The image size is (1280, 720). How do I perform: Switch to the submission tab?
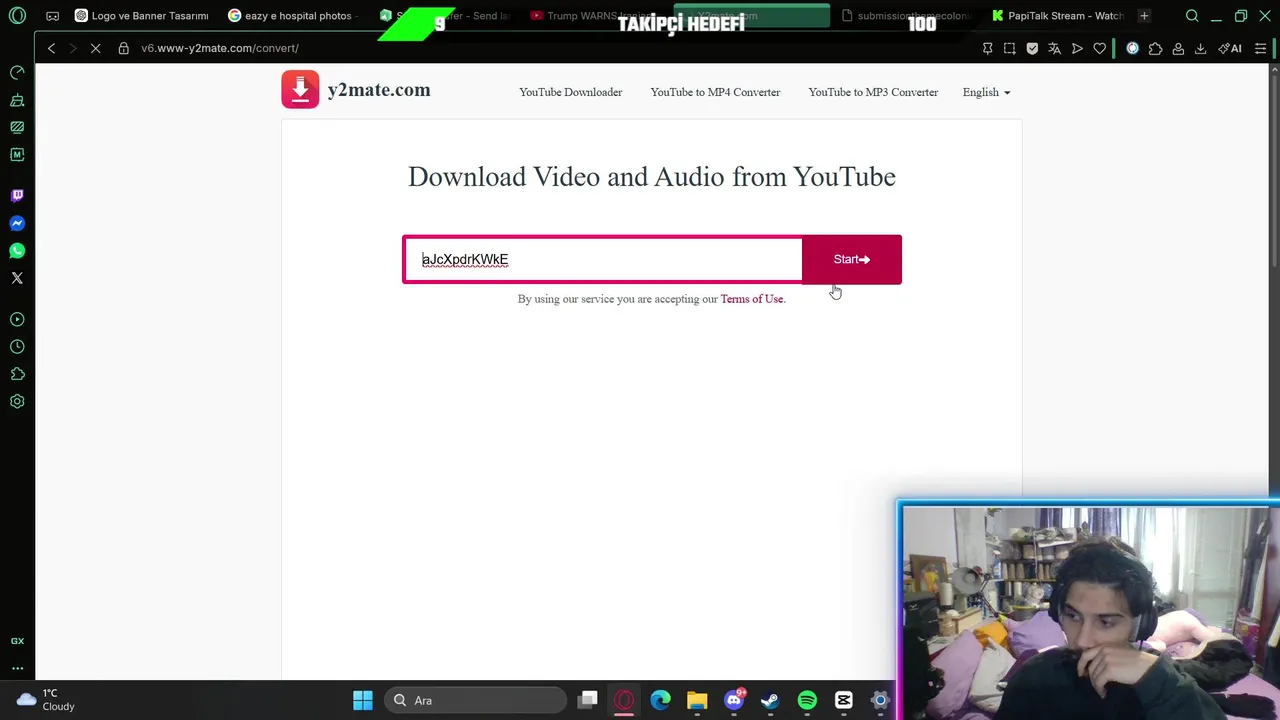point(905,16)
